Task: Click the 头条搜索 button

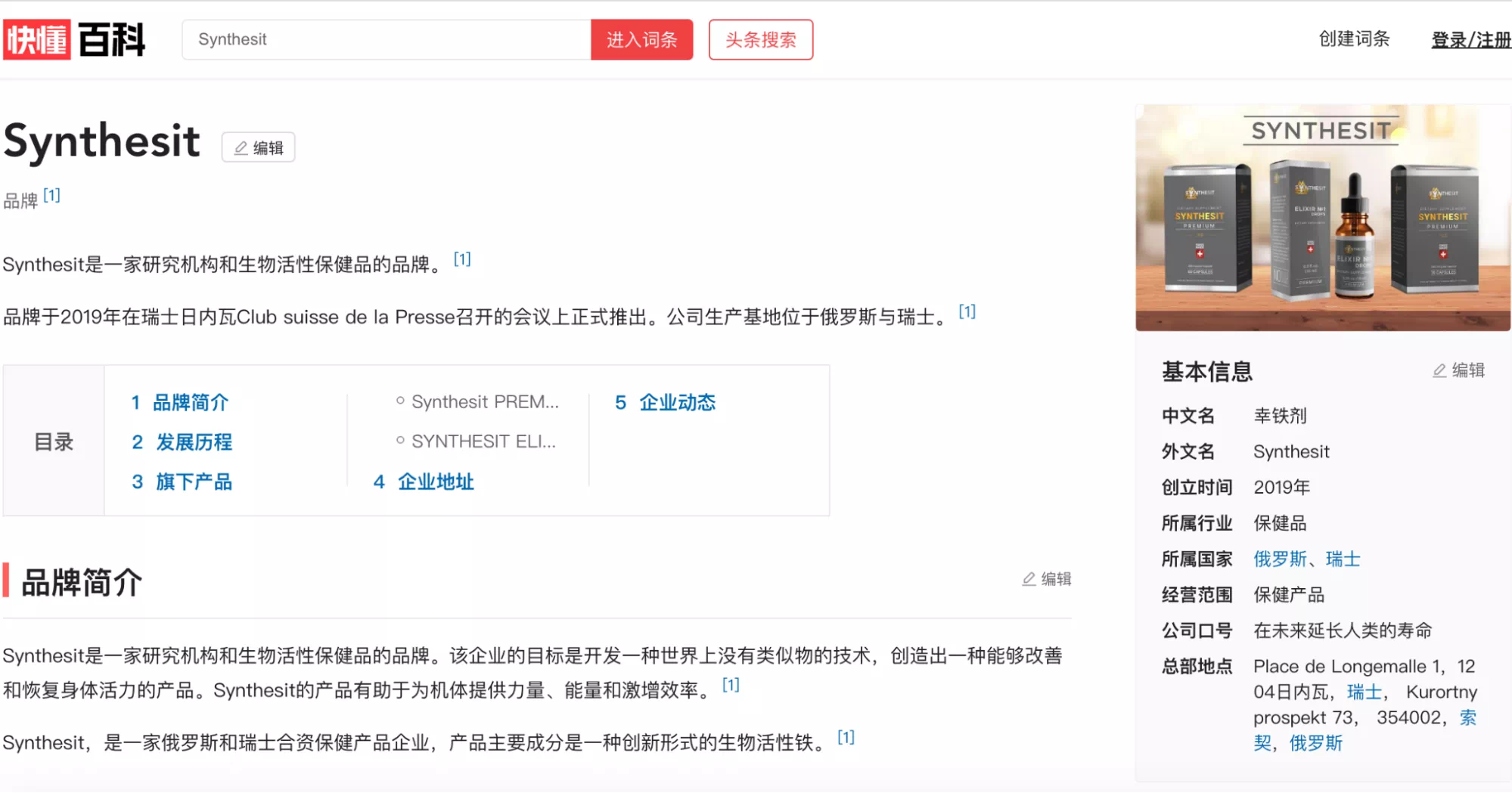Action: pyautogui.click(x=761, y=39)
